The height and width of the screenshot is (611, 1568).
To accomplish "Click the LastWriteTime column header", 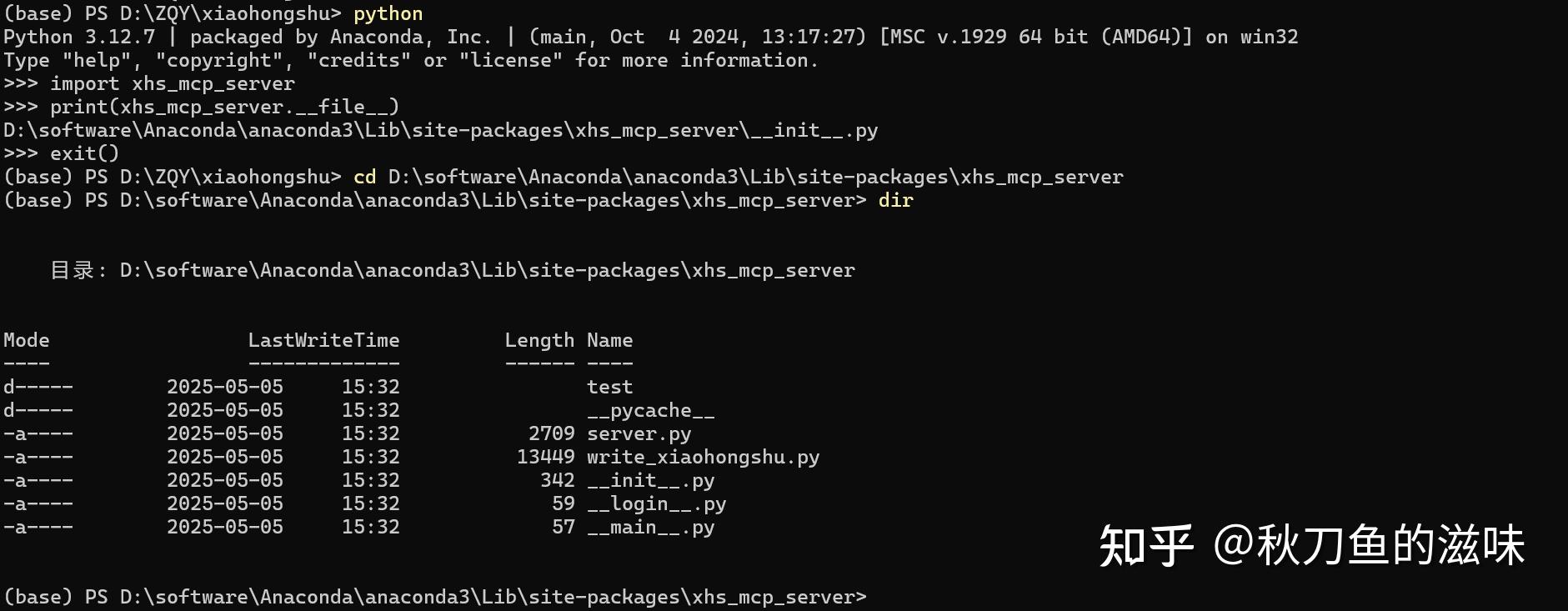I will pyautogui.click(x=323, y=341).
